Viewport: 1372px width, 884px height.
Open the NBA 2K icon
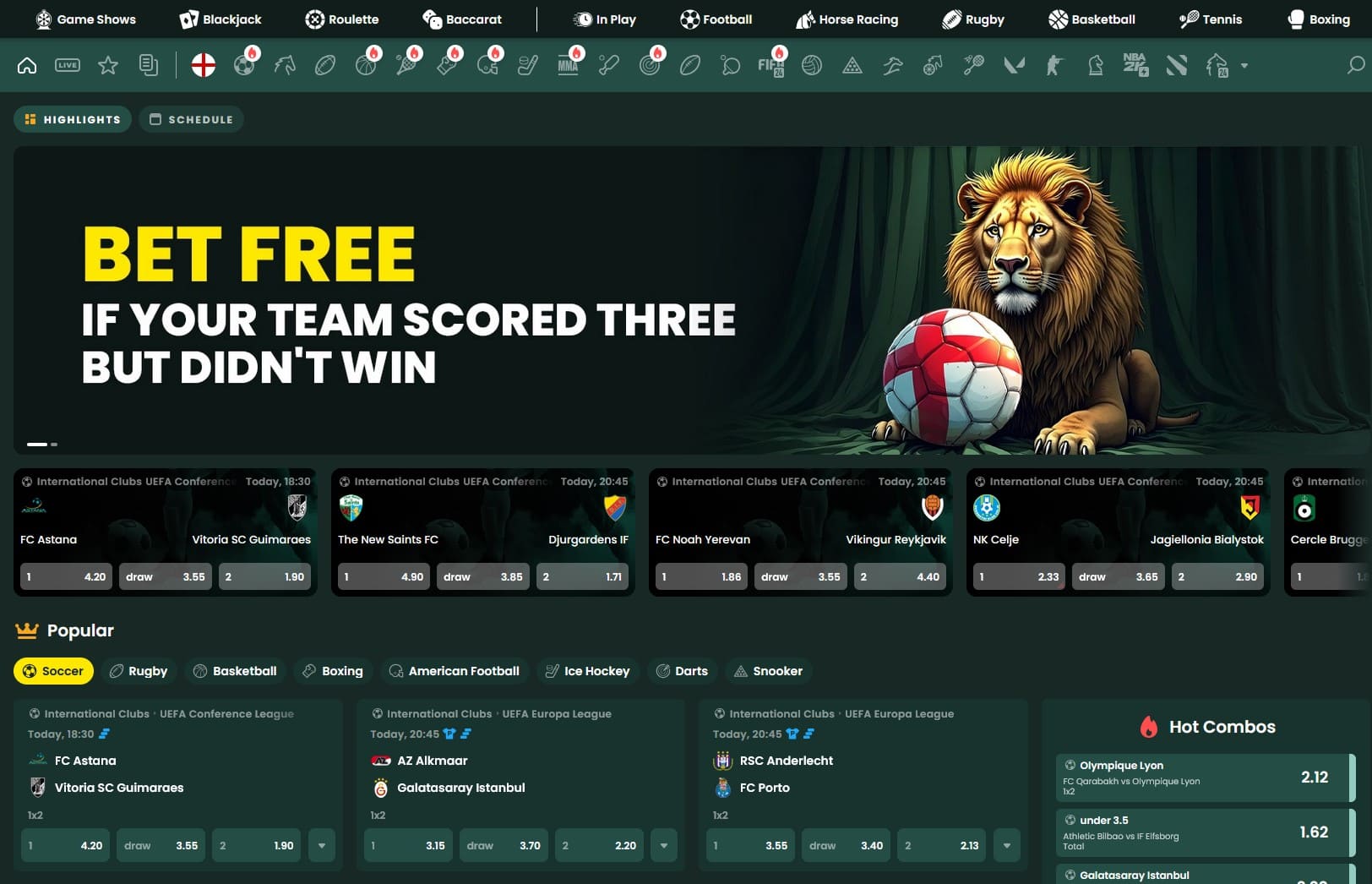(1135, 65)
